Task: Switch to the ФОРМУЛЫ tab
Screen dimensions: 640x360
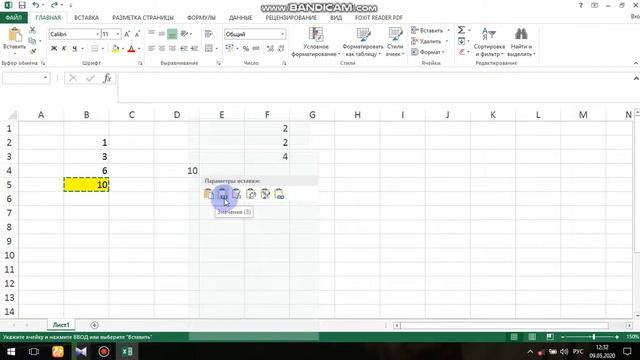Action: tap(201, 18)
